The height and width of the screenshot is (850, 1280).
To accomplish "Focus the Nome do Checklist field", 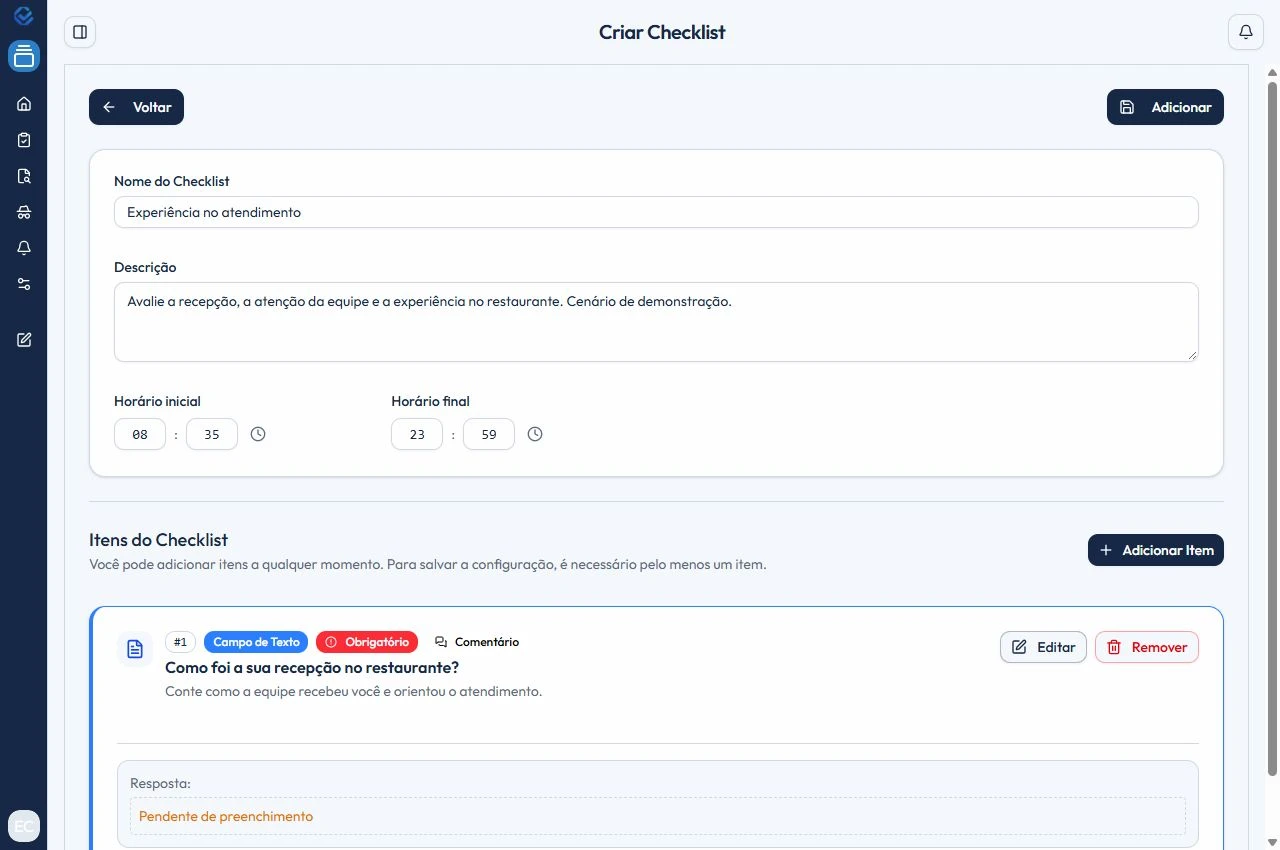I will pyautogui.click(x=656, y=212).
